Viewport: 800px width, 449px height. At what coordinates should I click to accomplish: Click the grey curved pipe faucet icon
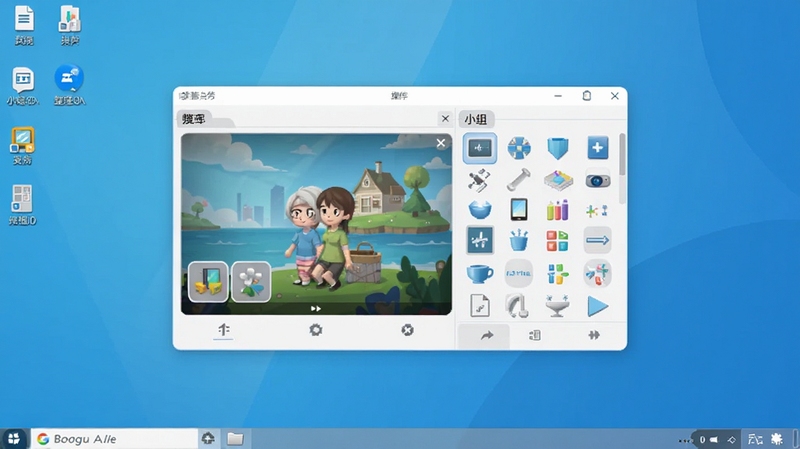point(517,306)
